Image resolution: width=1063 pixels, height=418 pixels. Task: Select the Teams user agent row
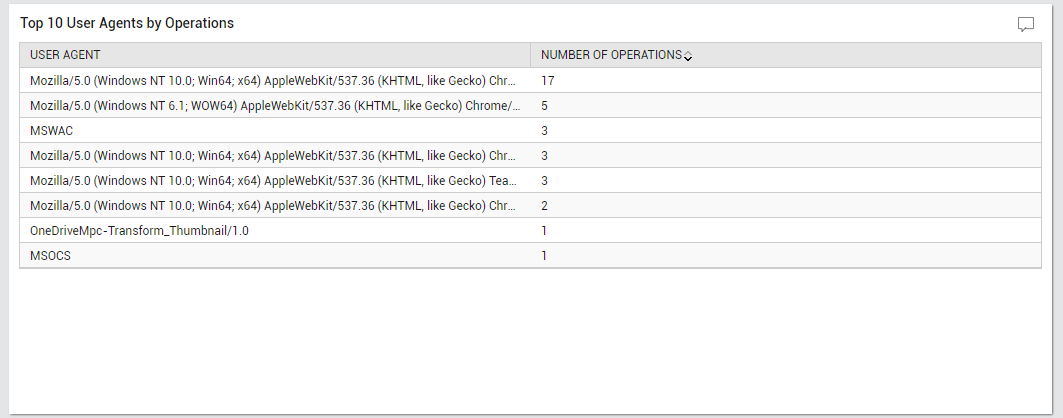click(x=530, y=180)
